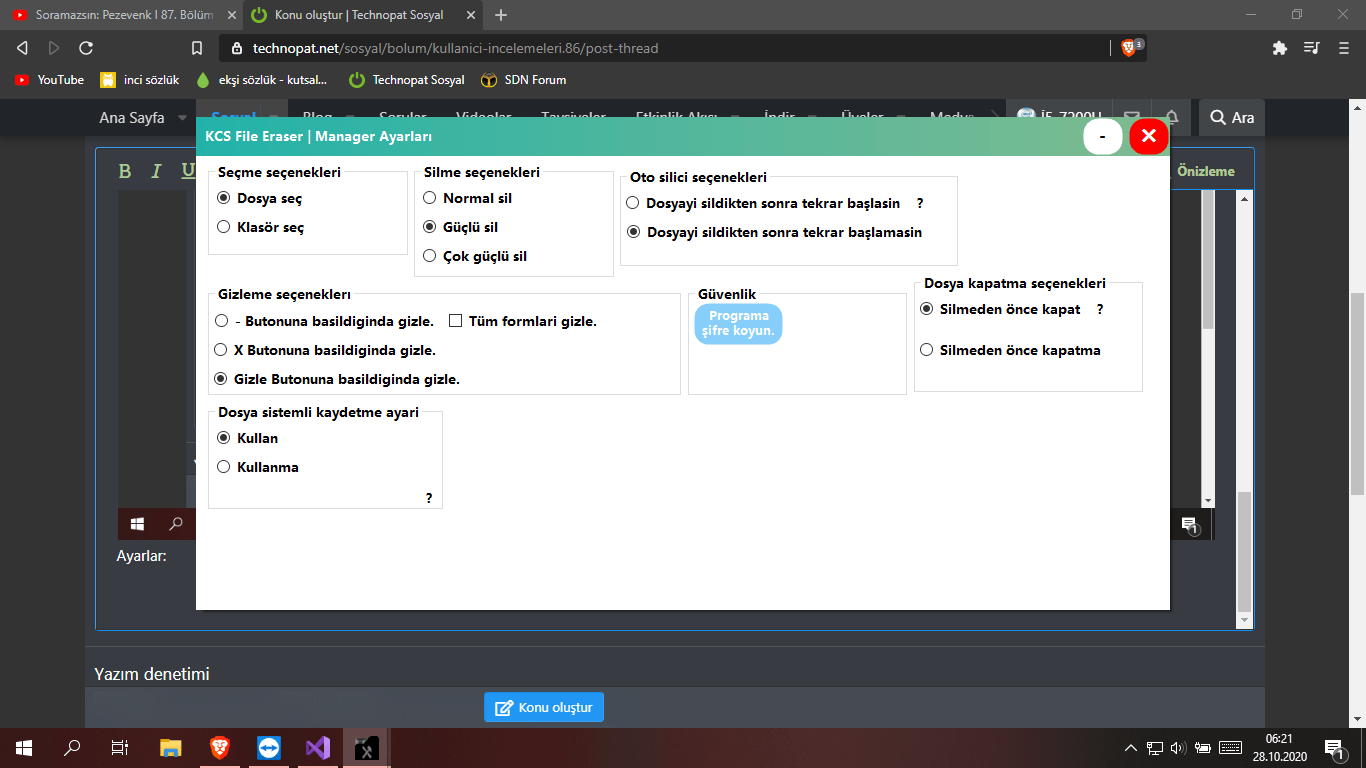Close the "Konu oluştur" Technopat tab
1366x768 pixels.
(x=471, y=15)
